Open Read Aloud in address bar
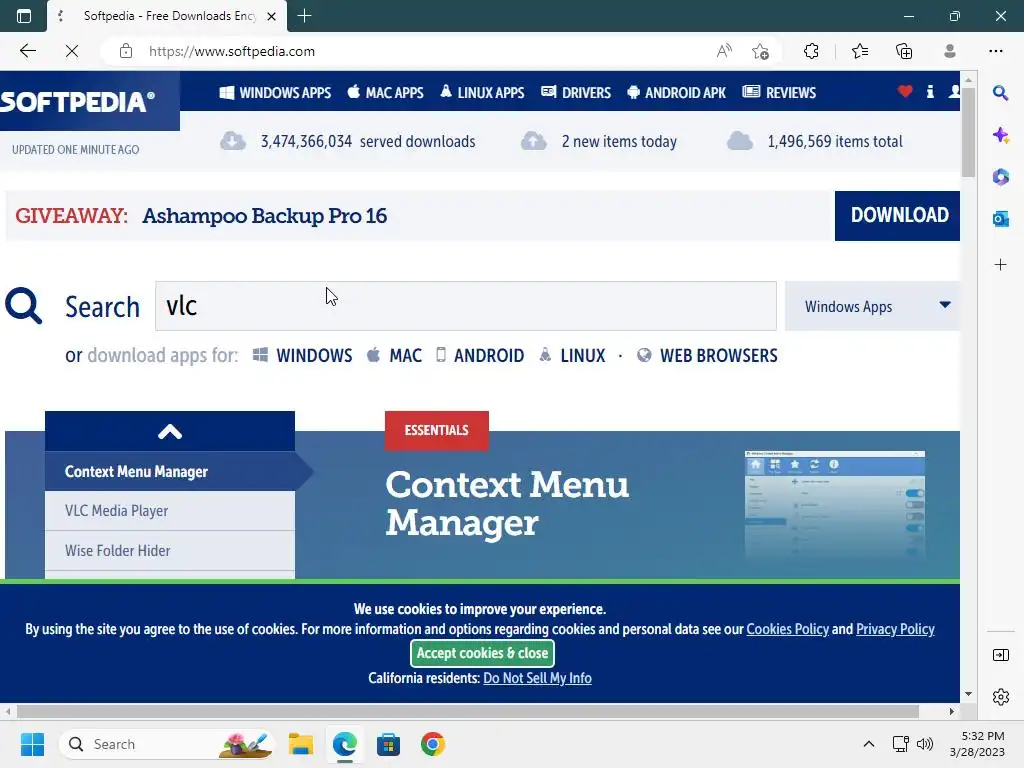This screenshot has height=768, width=1024. (x=724, y=51)
